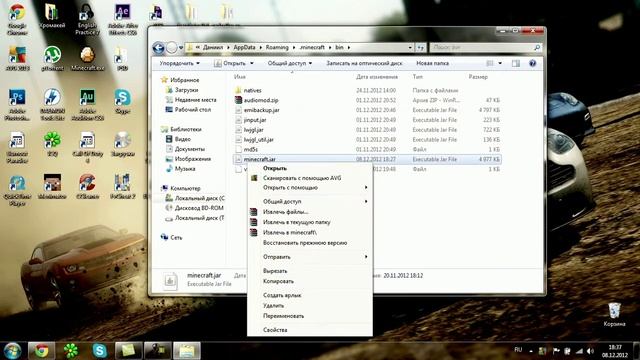
Task: Expand the Упорядочить dropdown
Action: [x=180, y=63]
